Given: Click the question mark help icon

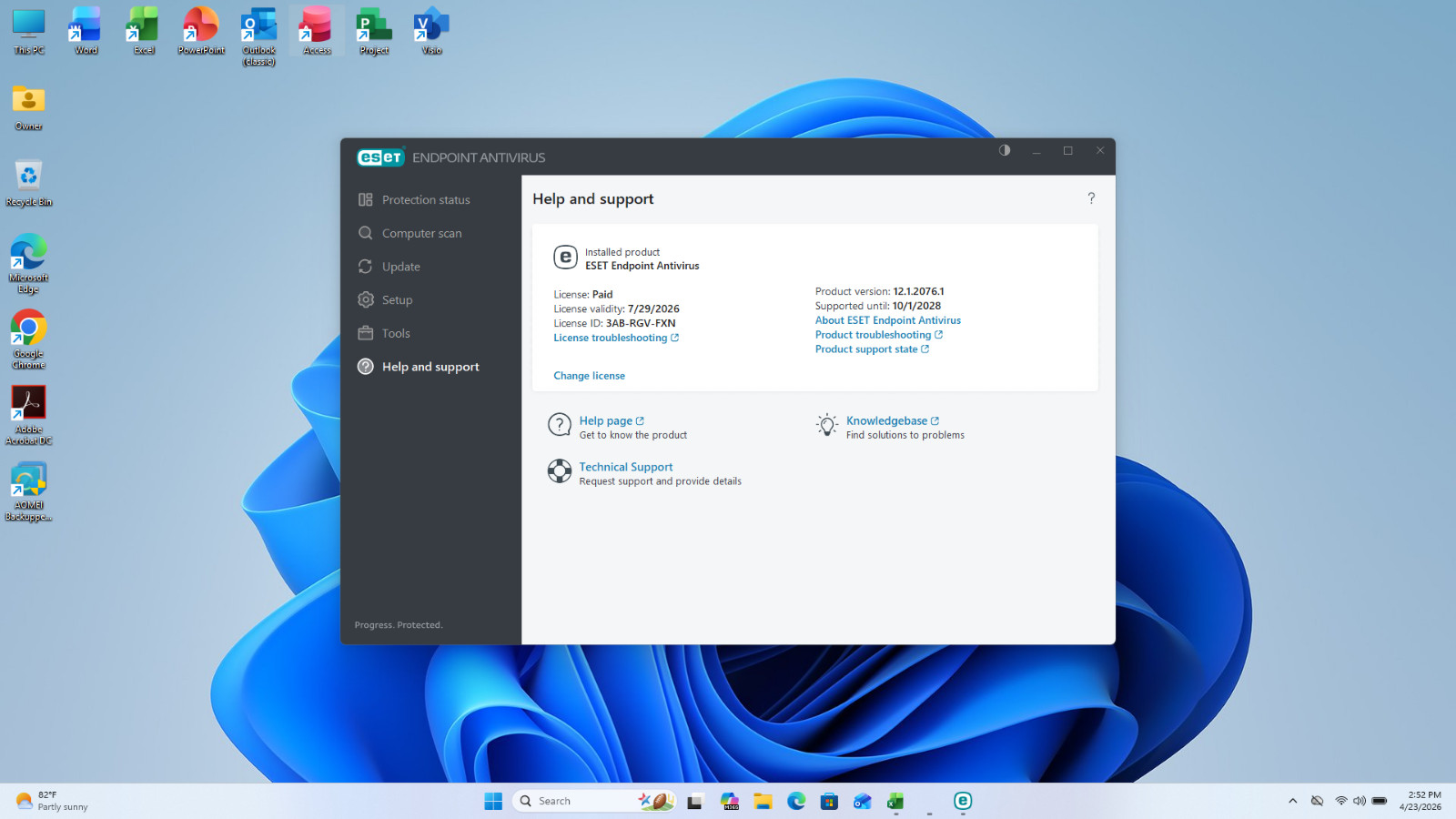Looking at the screenshot, I should pyautogui.click(x=1091, y=198).
